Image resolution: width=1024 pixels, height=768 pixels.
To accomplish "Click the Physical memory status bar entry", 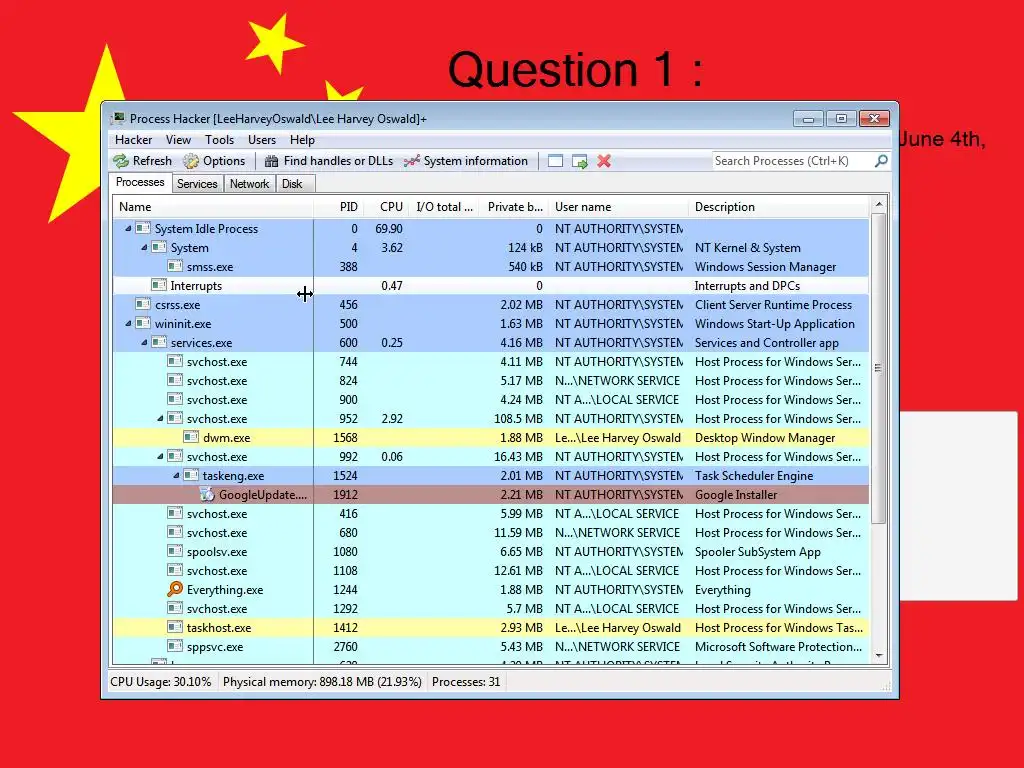I will point(322,682).
